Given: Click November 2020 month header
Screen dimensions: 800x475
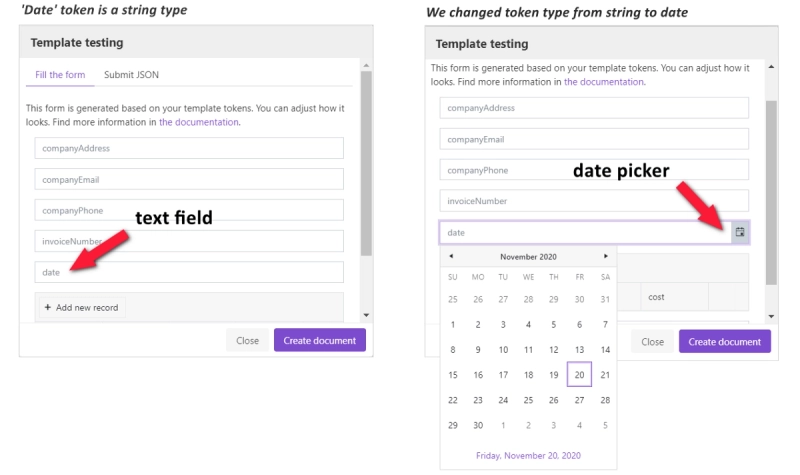Looking at the screenshot, I should 528,257.
